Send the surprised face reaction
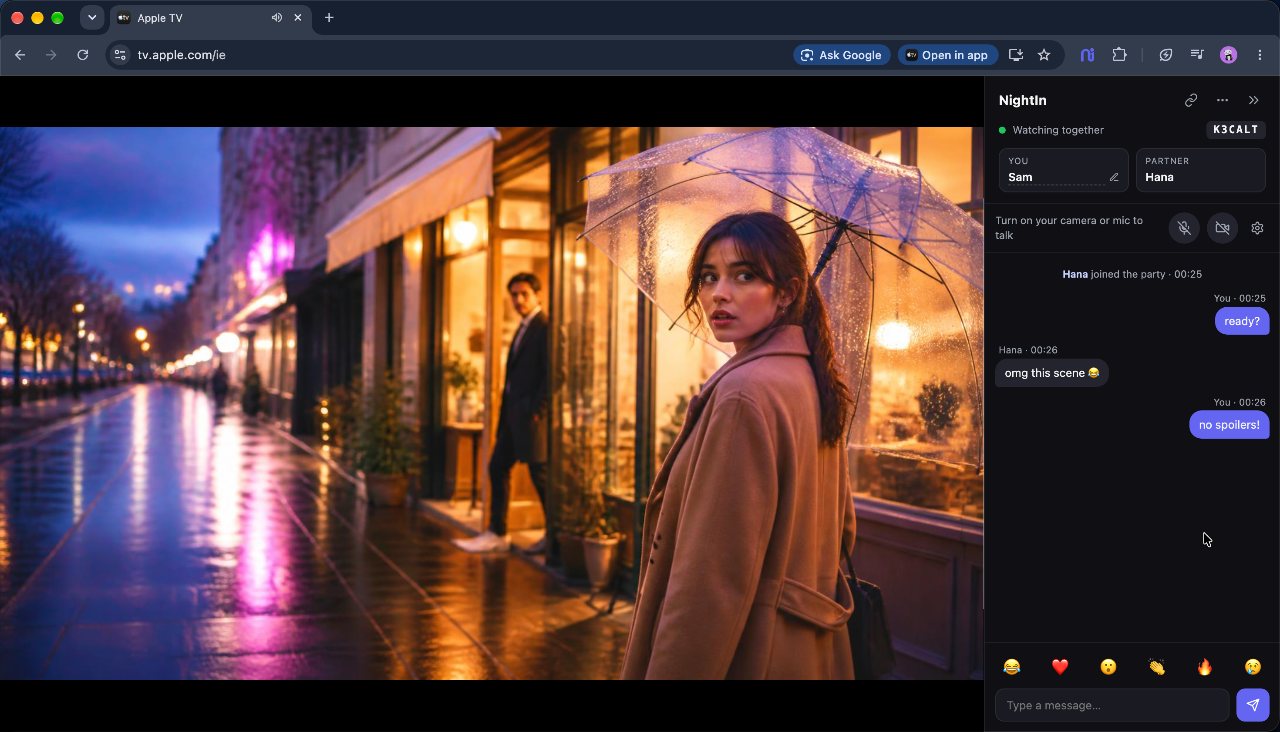Screen dimensions: 1280x732 tap(1108, 667)
